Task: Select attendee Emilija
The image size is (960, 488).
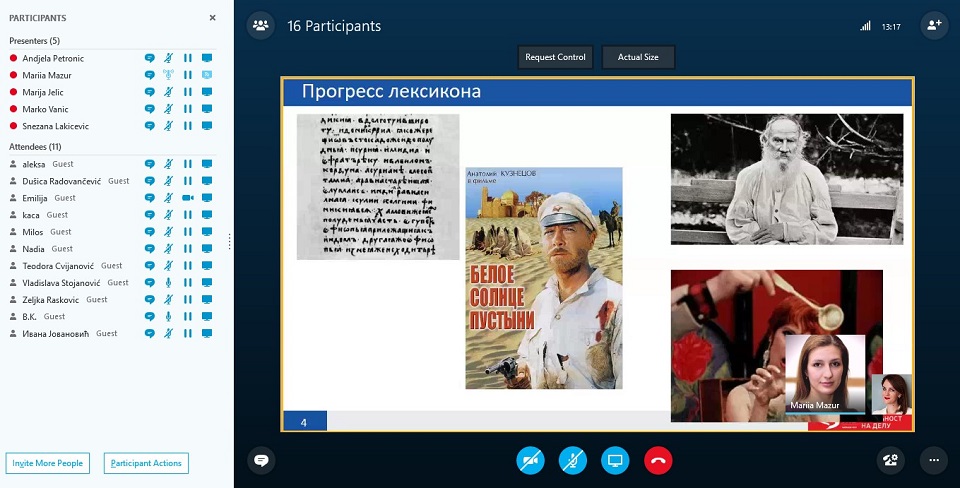Action: coord(35,198)
